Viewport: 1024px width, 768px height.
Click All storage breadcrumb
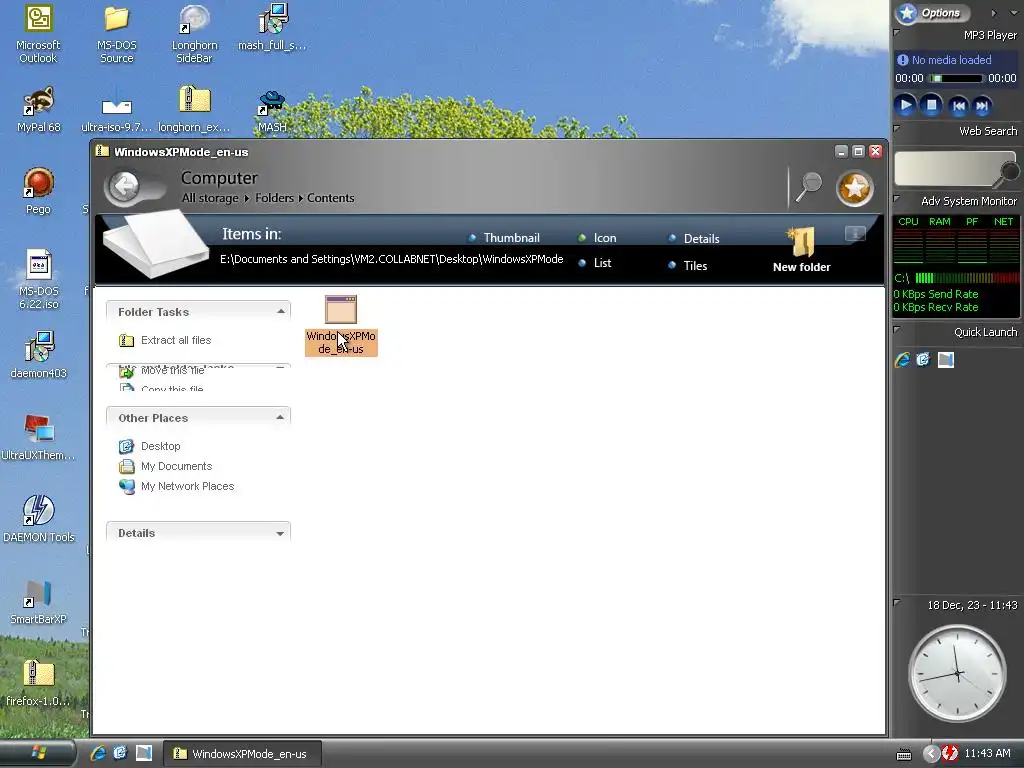coord(210,198)
